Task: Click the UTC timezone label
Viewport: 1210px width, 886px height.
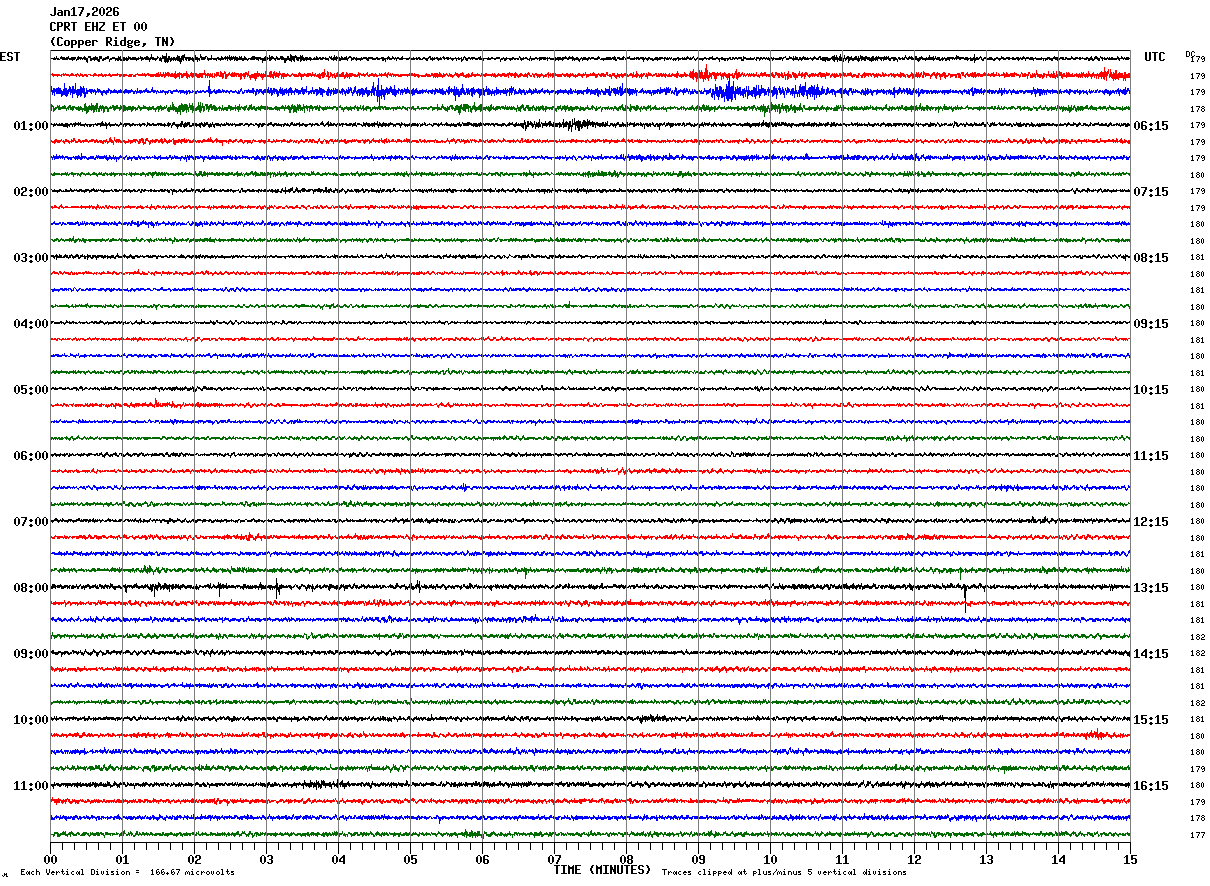Action: point(1155,57)
